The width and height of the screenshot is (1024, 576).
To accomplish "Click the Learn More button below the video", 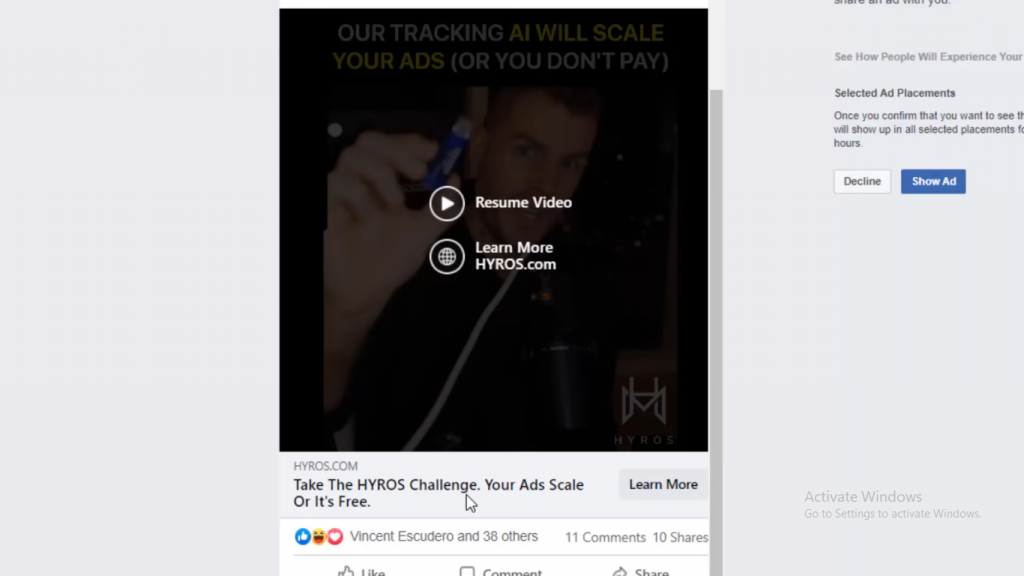I will pos(663,485).
